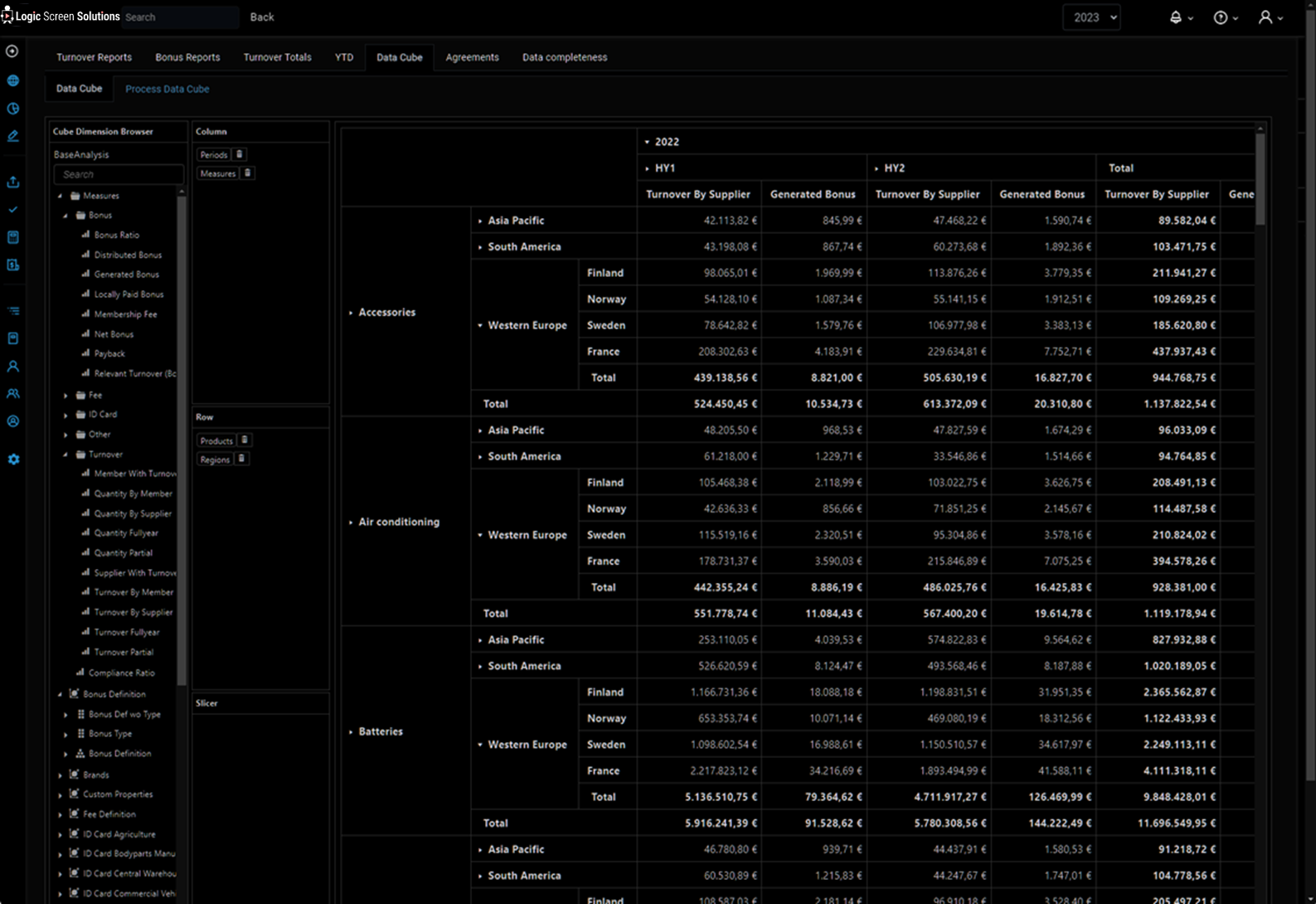
Task: Open Process Data Cube link
Action: (x=167, y=89)
